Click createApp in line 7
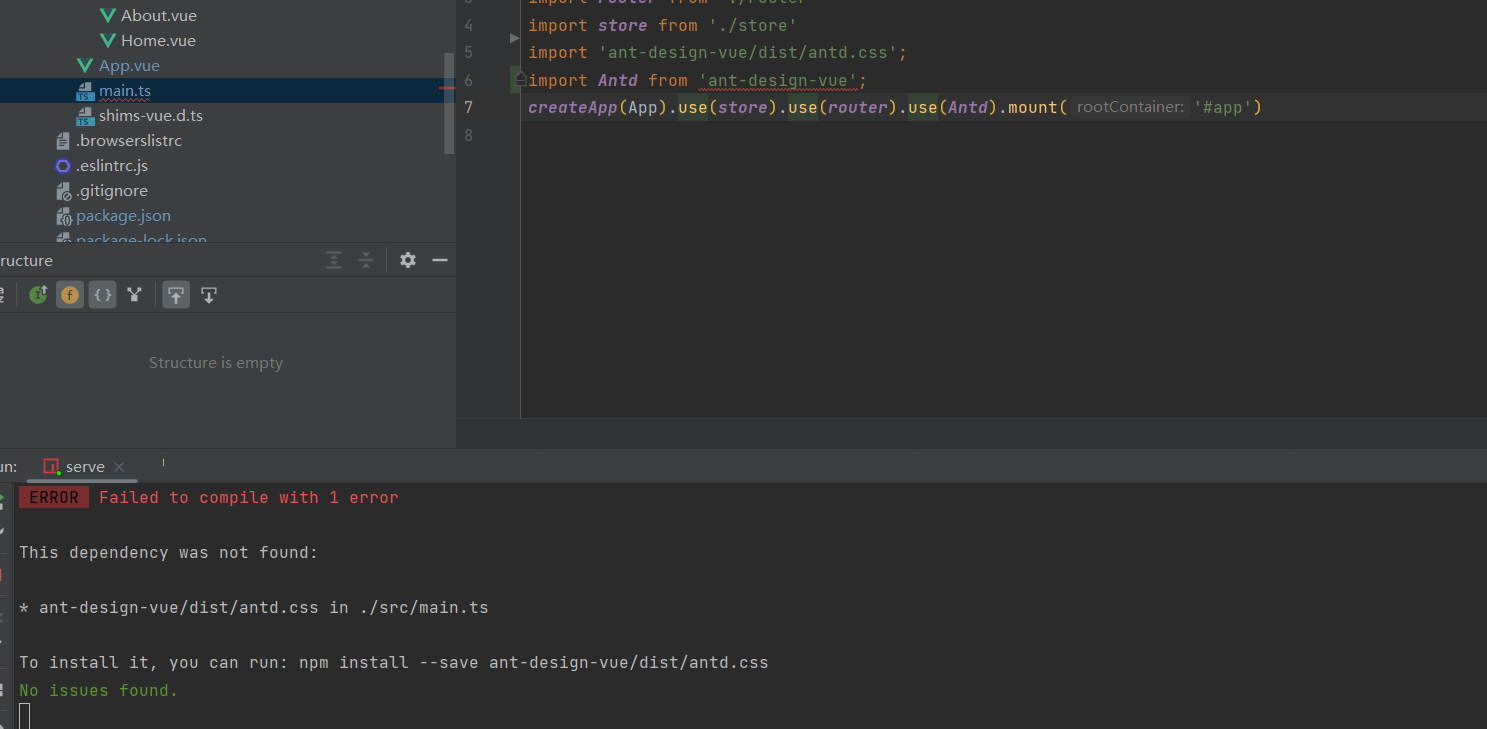This screenshot has width=1487, height=729. click(x=573, y=107)
